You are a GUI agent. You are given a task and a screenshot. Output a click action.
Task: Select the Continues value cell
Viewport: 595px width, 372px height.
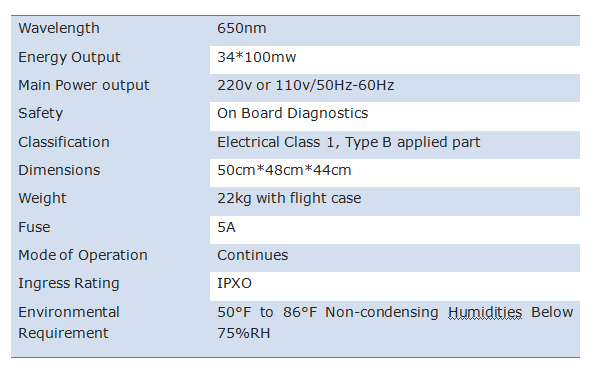click(395, 258)
